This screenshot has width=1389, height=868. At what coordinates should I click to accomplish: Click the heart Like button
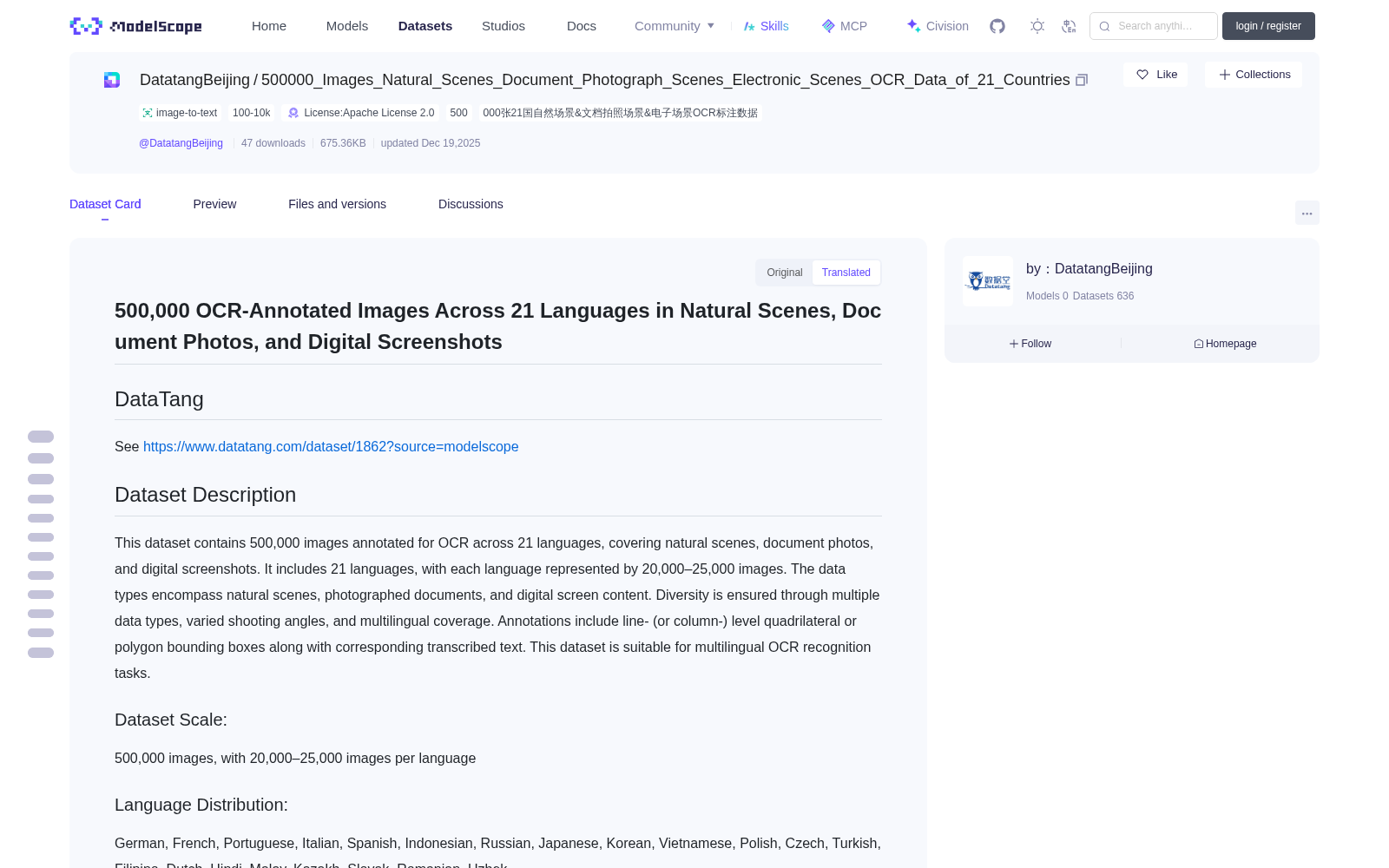(x=1156, y=75)
